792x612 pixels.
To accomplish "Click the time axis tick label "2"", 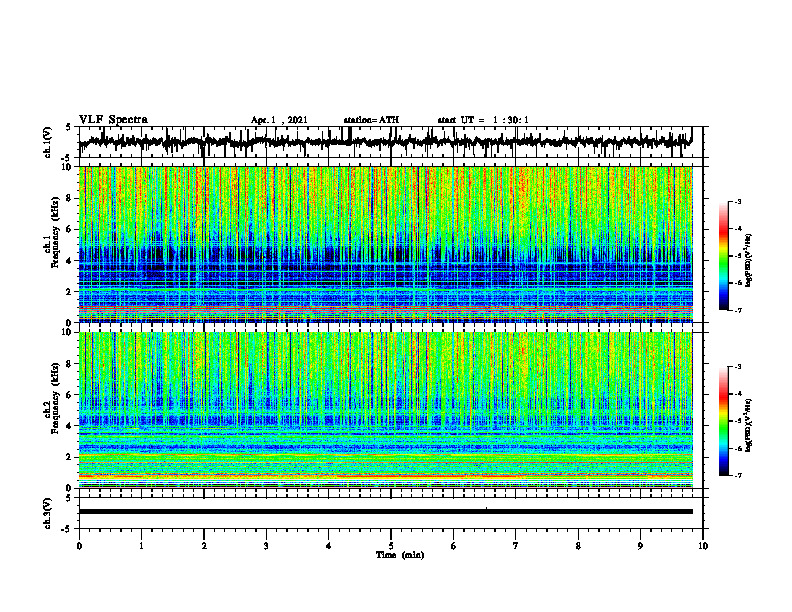I will click(x=204, y=546).
